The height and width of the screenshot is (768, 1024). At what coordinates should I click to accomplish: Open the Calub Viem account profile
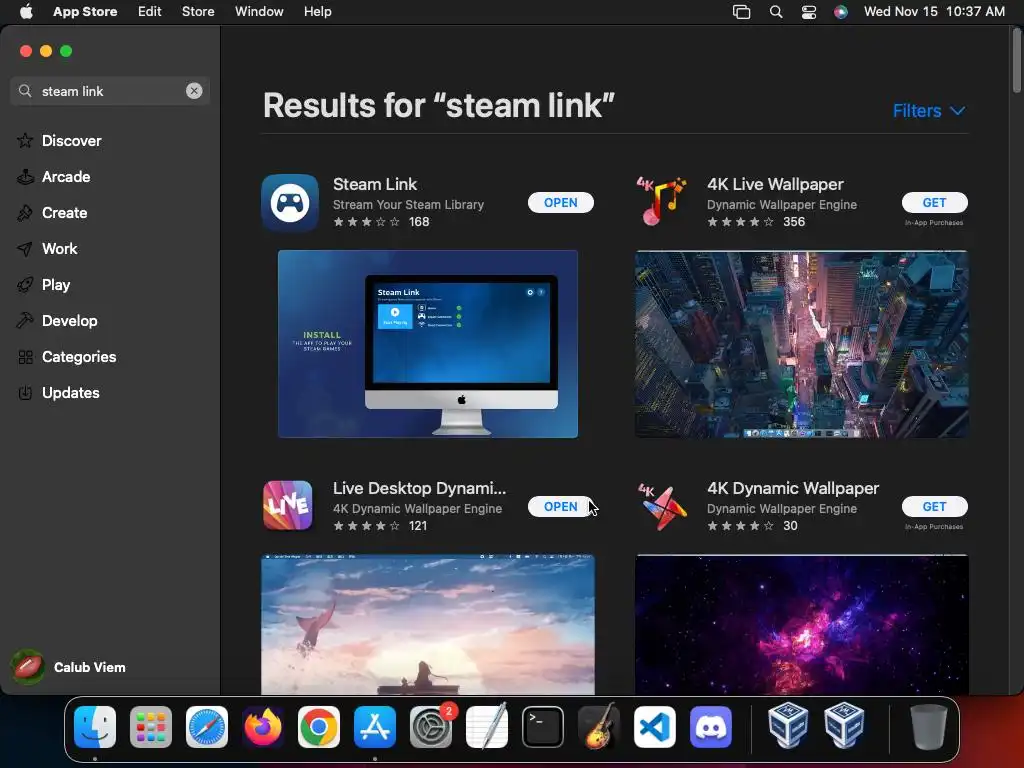click(x=69, y=667)
